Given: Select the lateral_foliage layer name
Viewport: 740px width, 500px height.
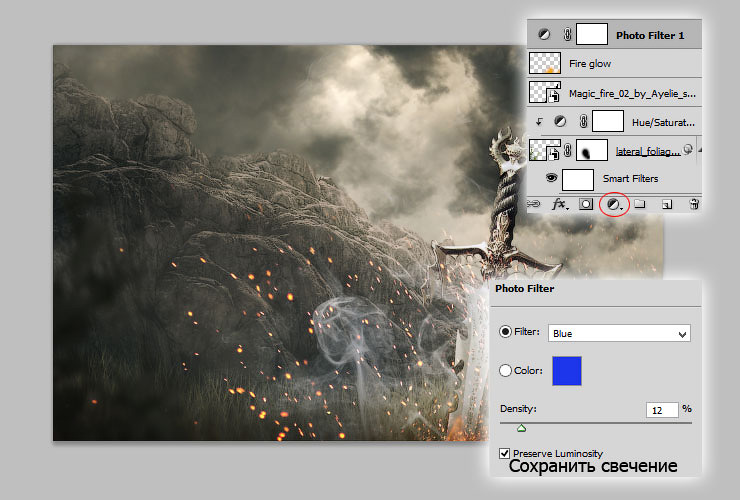Looking at the screenshot, I should tap(648, 151).
